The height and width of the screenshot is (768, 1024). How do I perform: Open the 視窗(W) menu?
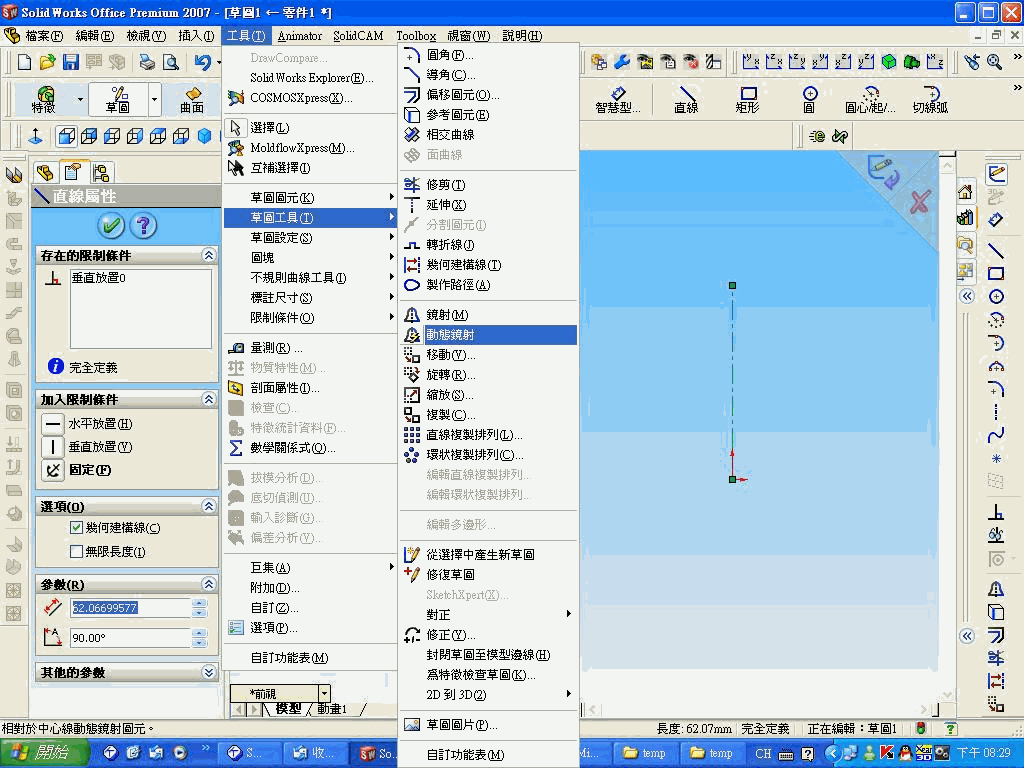tap(468, 36)
